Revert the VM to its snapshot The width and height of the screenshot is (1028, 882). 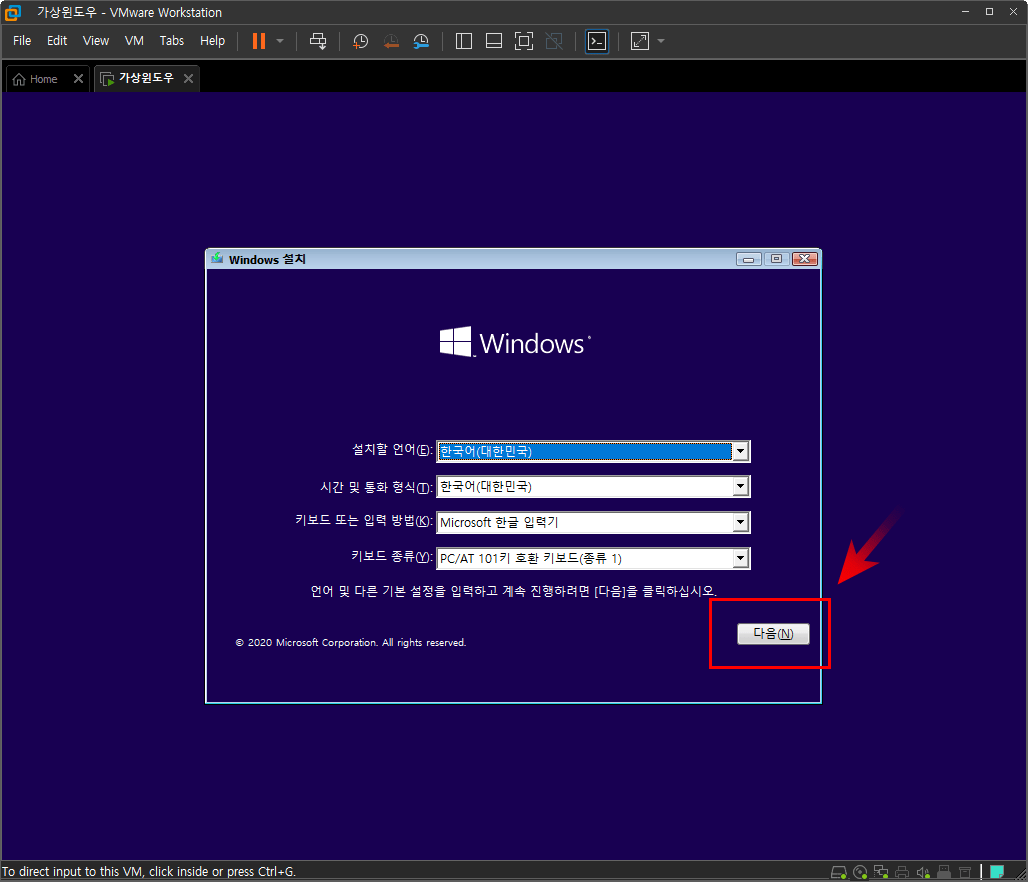(x=391, y=41)
